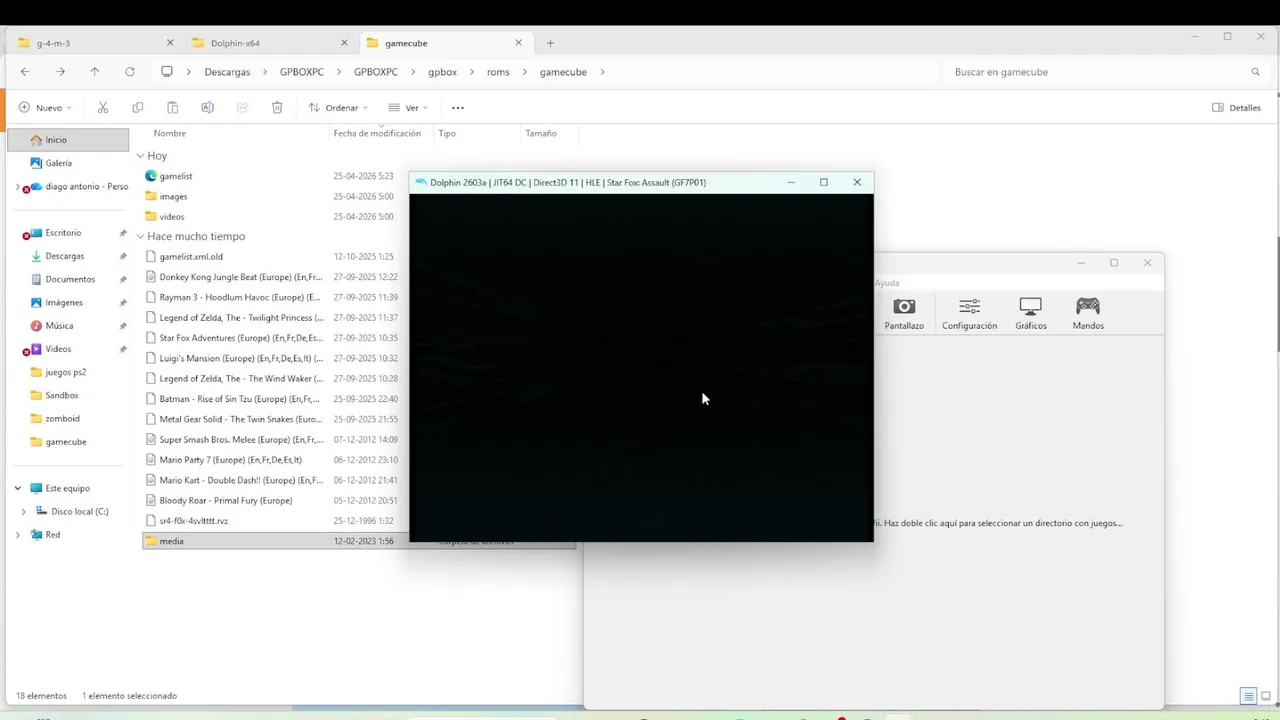Open the Ordenar sort dropdown
1280x720 pixels.
coord(338,107)
